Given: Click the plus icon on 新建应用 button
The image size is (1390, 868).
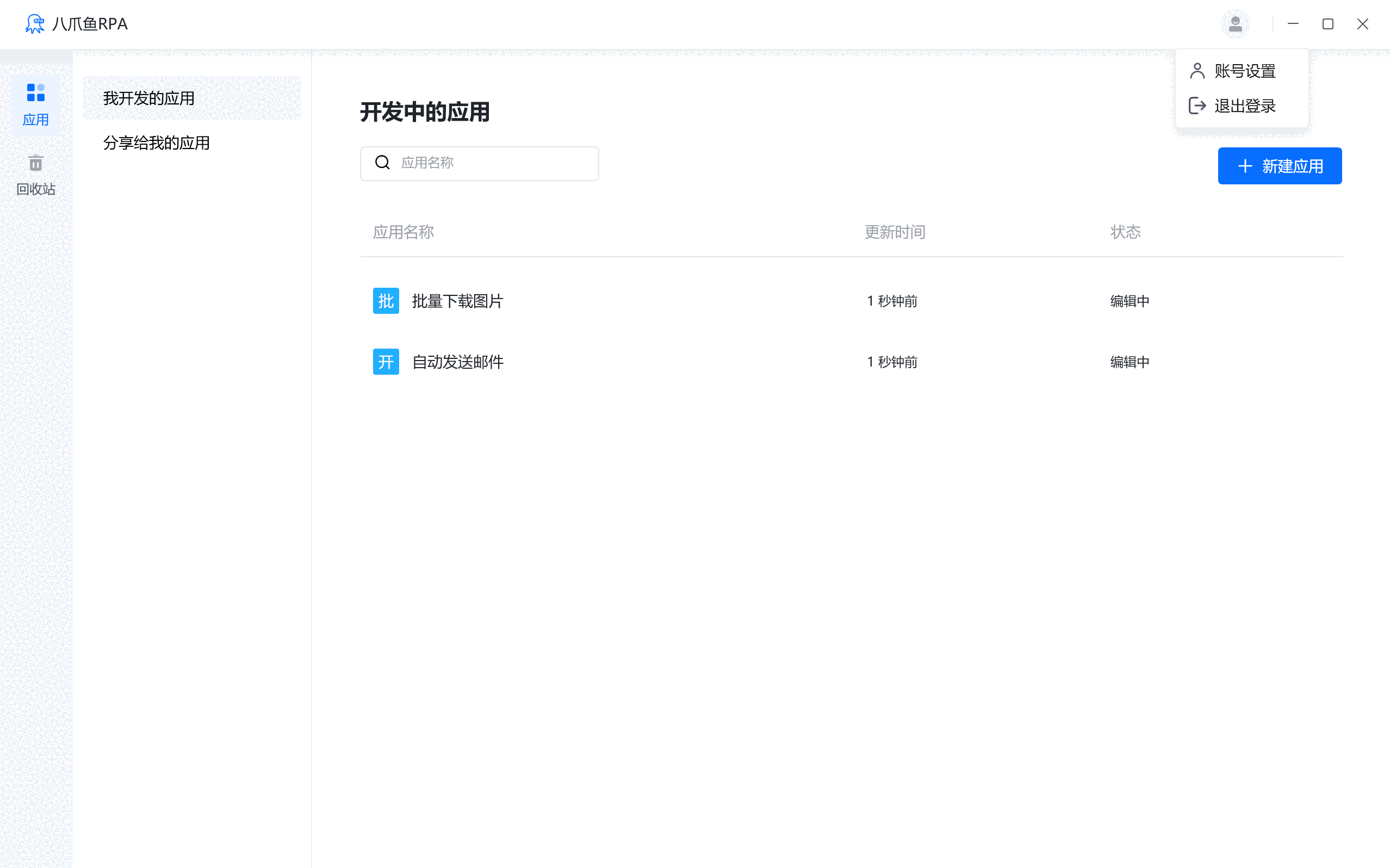Looking at the screenshot, I should [x=1244, y=166].
